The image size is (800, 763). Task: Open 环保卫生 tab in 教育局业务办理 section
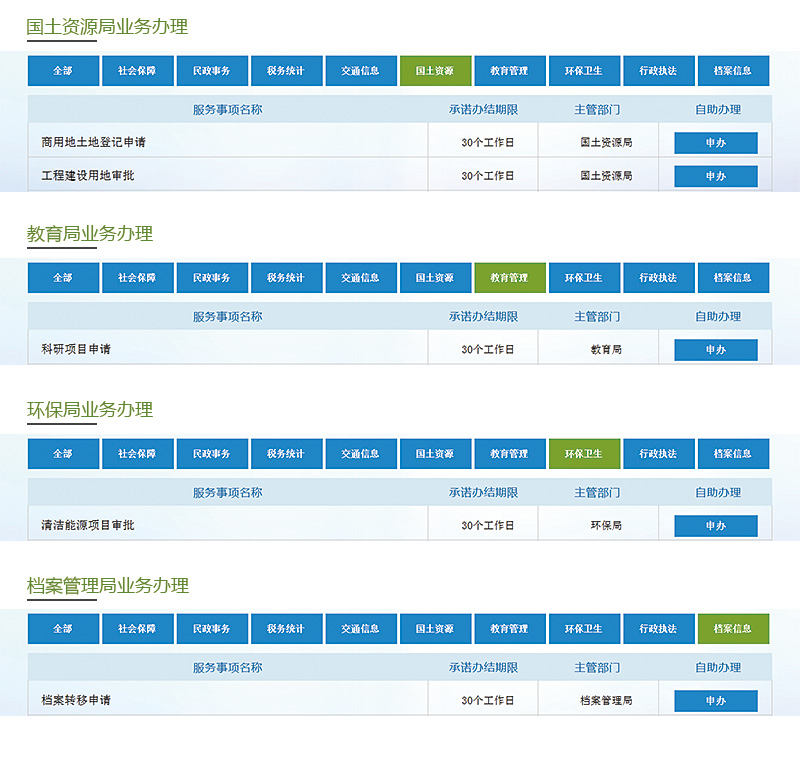[585, 278]
